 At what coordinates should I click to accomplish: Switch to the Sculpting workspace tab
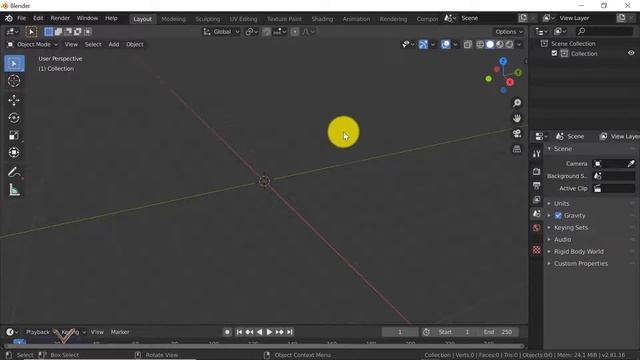[x=207, y=19]
